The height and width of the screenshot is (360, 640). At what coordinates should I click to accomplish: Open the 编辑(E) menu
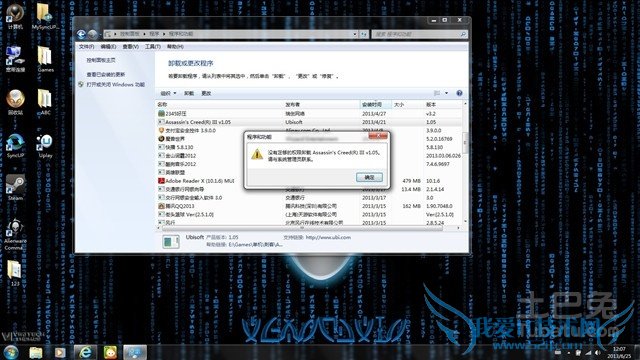click(x=108, y=47)
